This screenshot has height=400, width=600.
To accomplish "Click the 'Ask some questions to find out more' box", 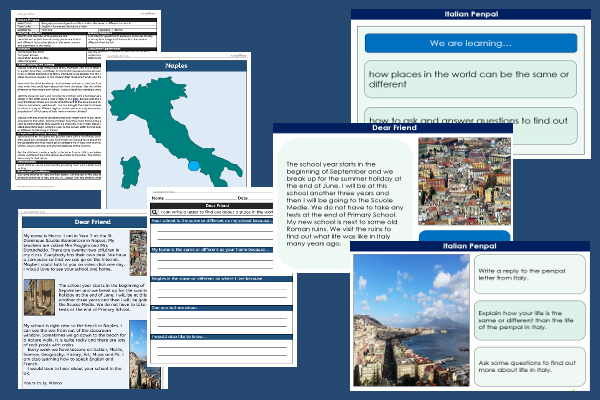I will pos(530,367).
